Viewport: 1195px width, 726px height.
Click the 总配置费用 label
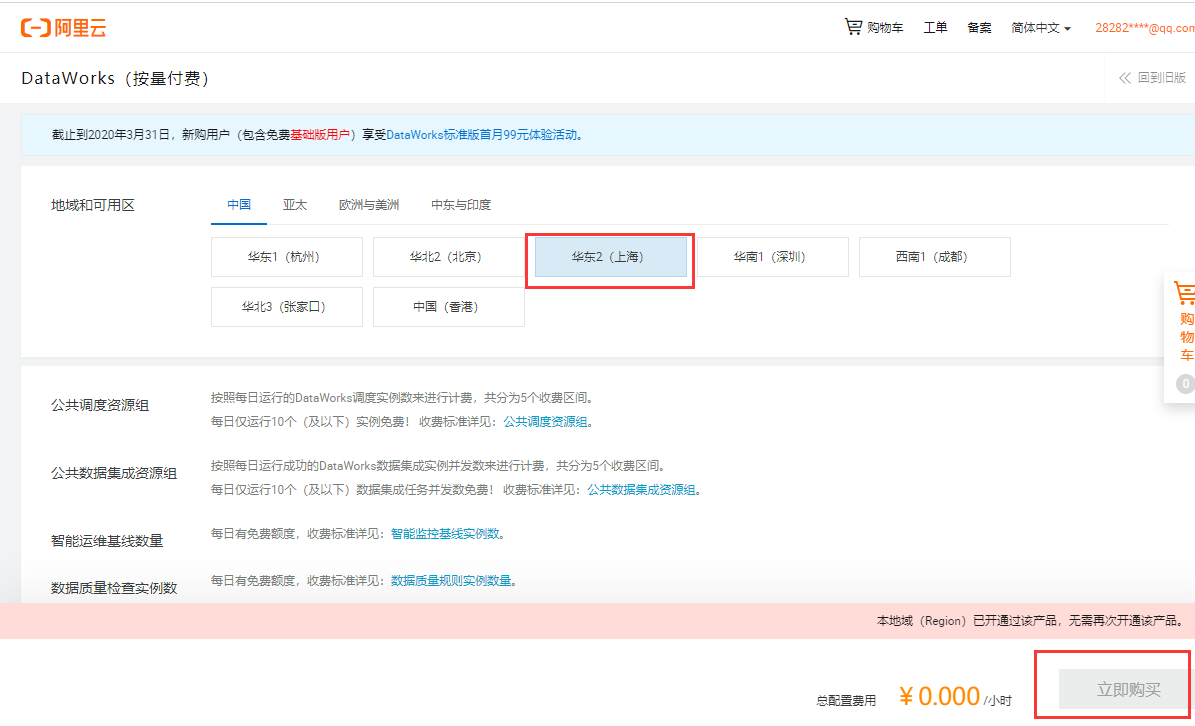[x=846, y=701]
